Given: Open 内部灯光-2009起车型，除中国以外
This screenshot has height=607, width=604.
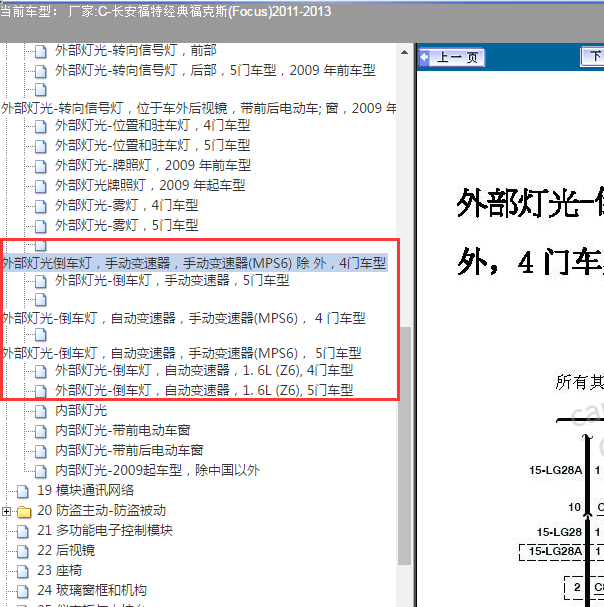Looking at the screenshot, I should pyautogui.click(x=158, y=470).
